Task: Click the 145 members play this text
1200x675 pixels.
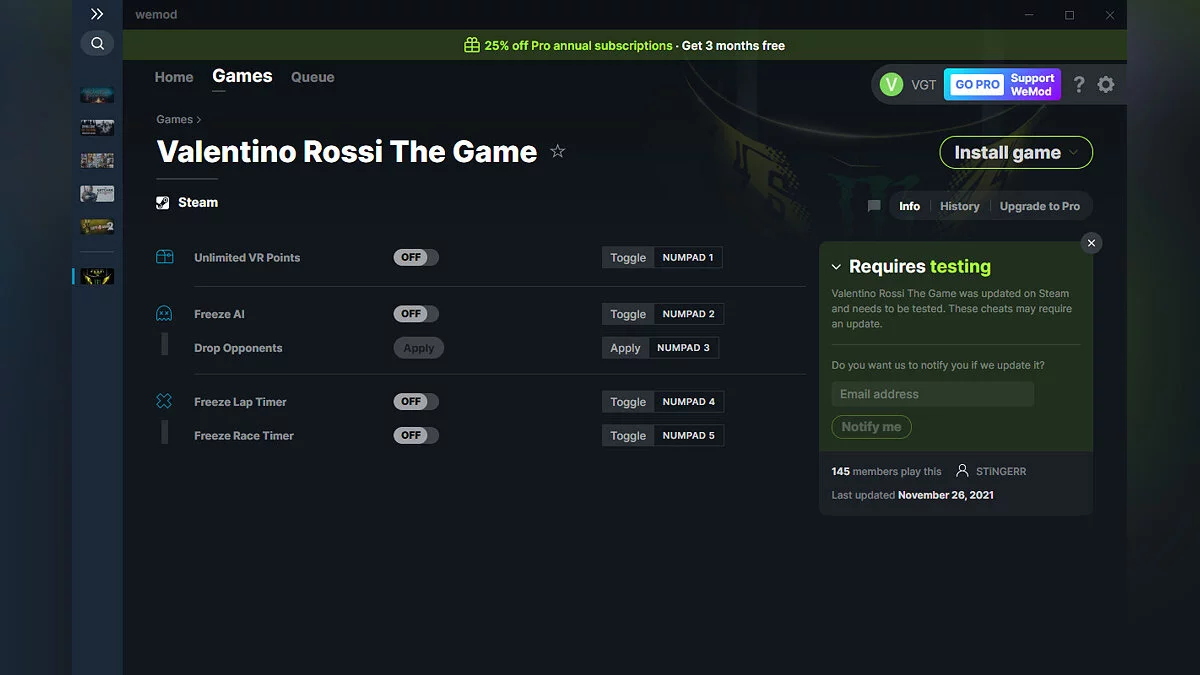Action: [x=887, y=471]
